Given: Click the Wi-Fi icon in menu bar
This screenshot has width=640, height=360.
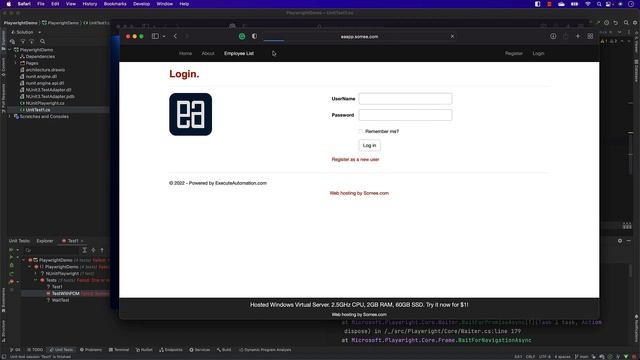Looking at the screenshot, I should 588,4.
